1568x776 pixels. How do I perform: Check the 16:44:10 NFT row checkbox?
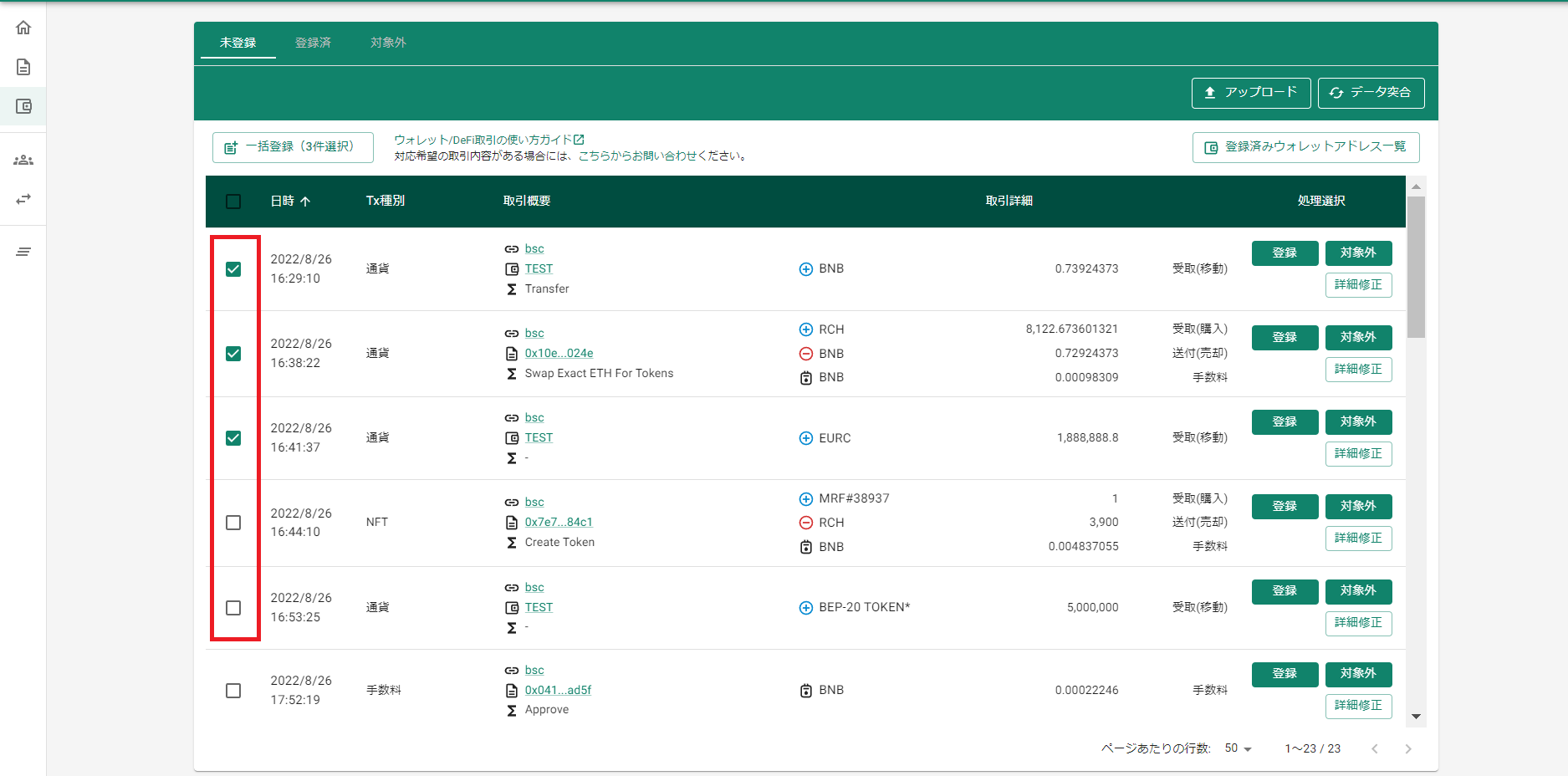233,523
